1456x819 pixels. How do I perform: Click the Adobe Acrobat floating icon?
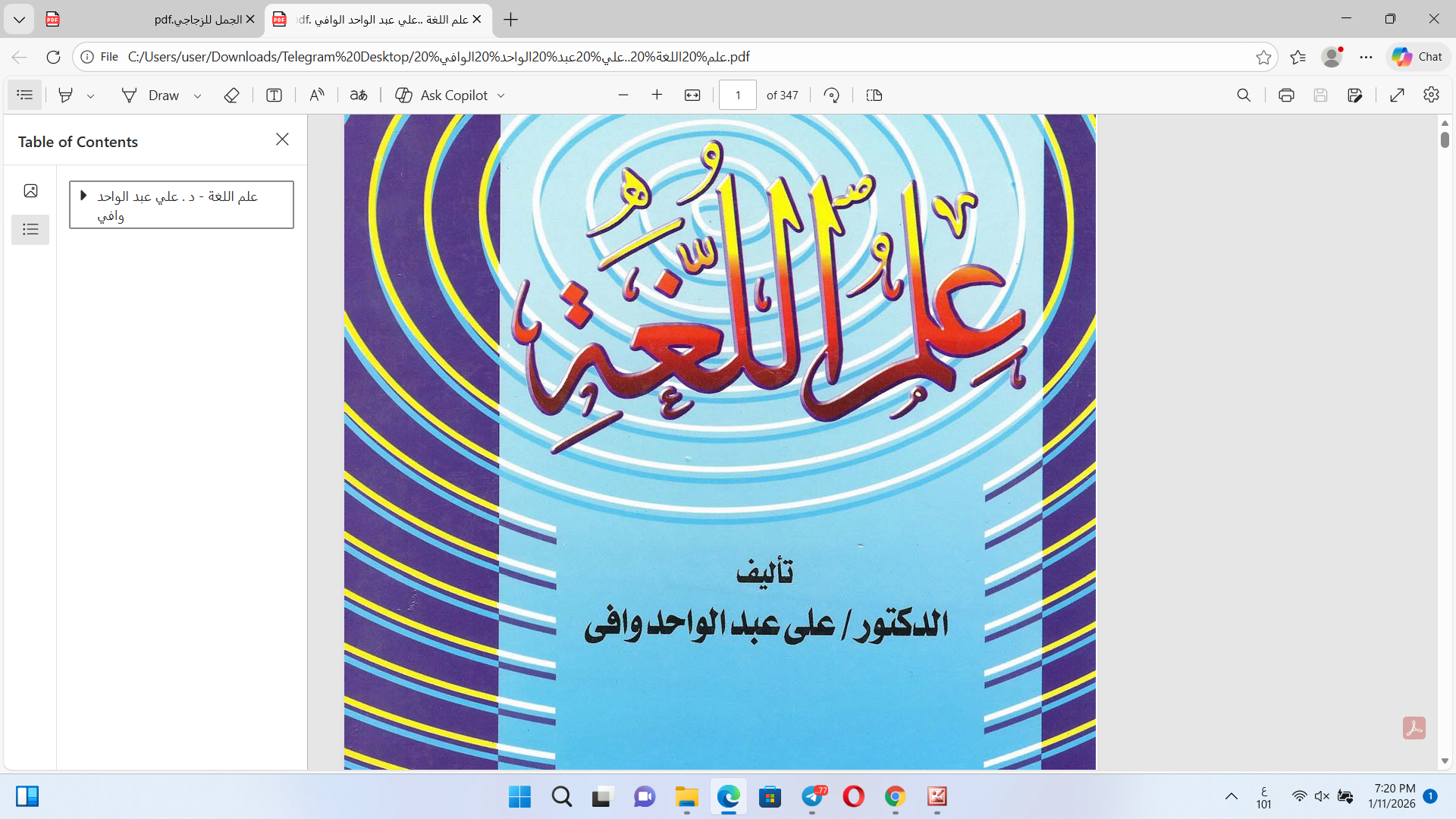[x=1414, y=728]
